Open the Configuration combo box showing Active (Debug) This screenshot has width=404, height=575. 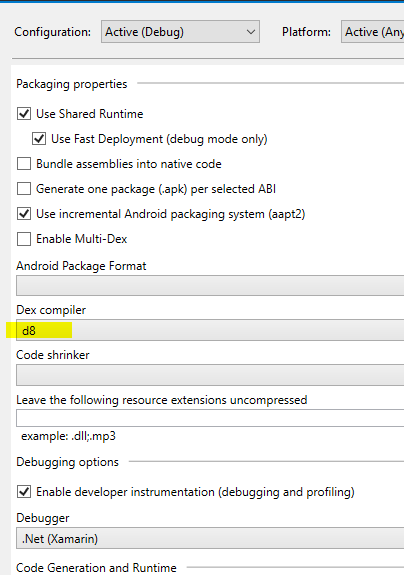pos(180,32)
